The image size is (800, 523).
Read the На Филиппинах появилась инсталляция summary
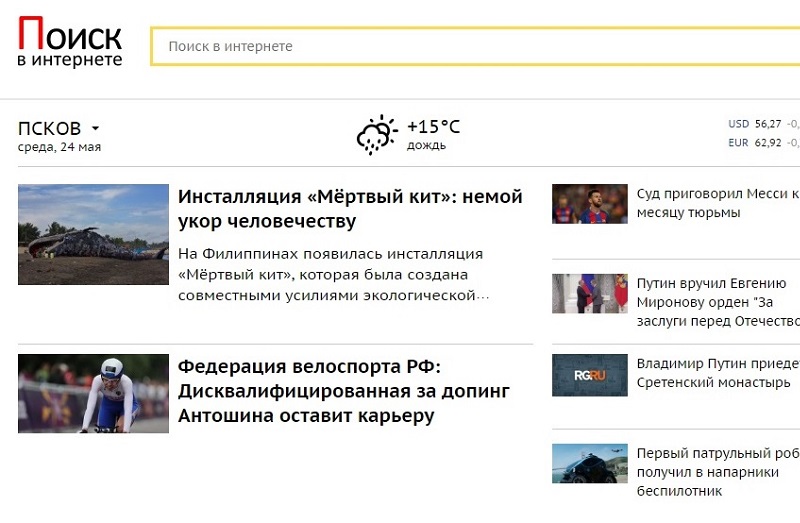tap(334, 275)
